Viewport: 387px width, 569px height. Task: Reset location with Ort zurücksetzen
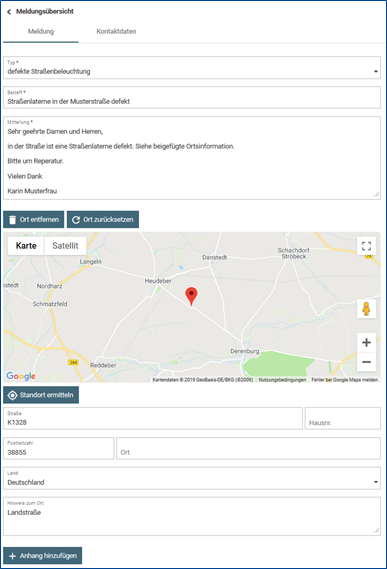point(103,220)
